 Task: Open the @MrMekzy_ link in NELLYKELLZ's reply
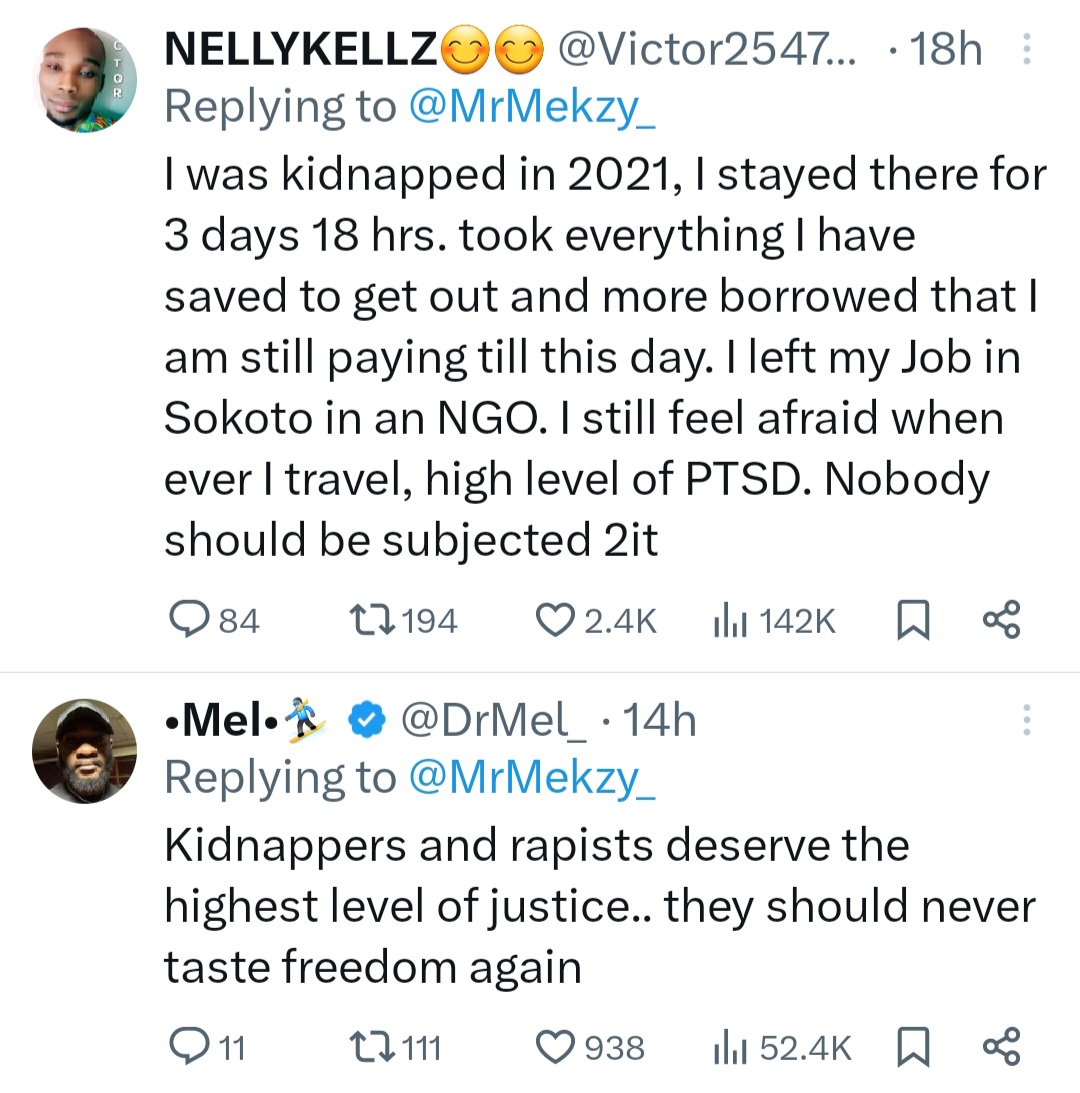532,107
